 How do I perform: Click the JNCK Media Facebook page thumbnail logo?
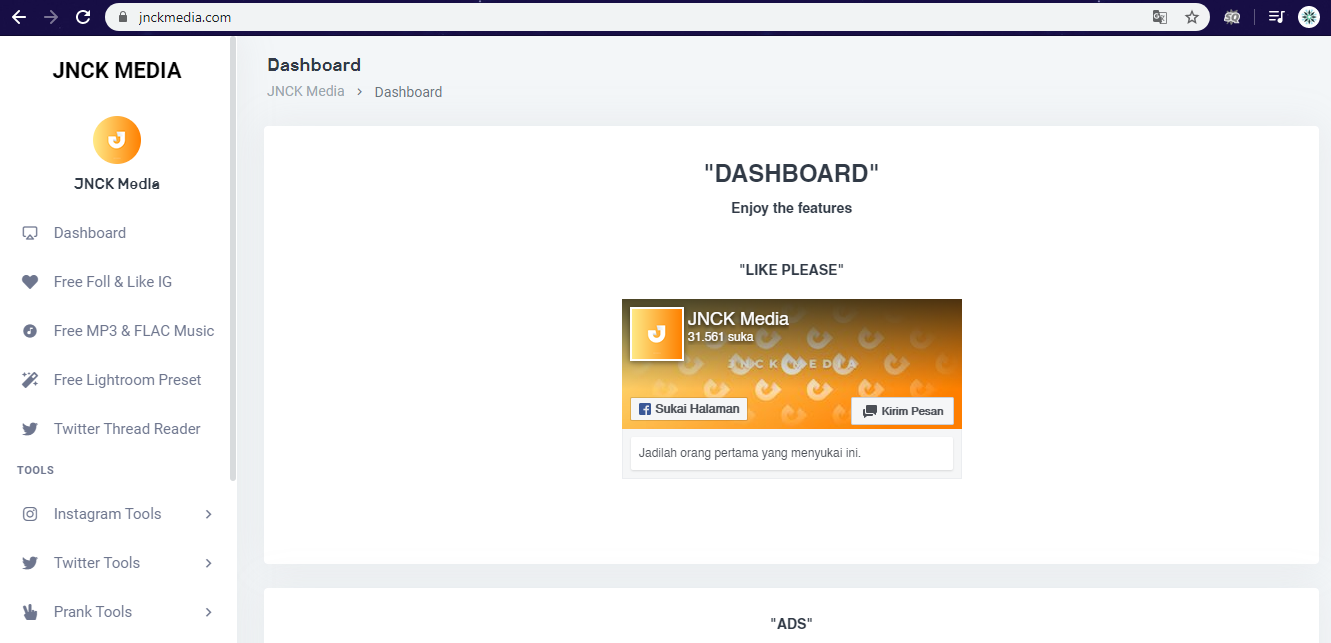656,334
